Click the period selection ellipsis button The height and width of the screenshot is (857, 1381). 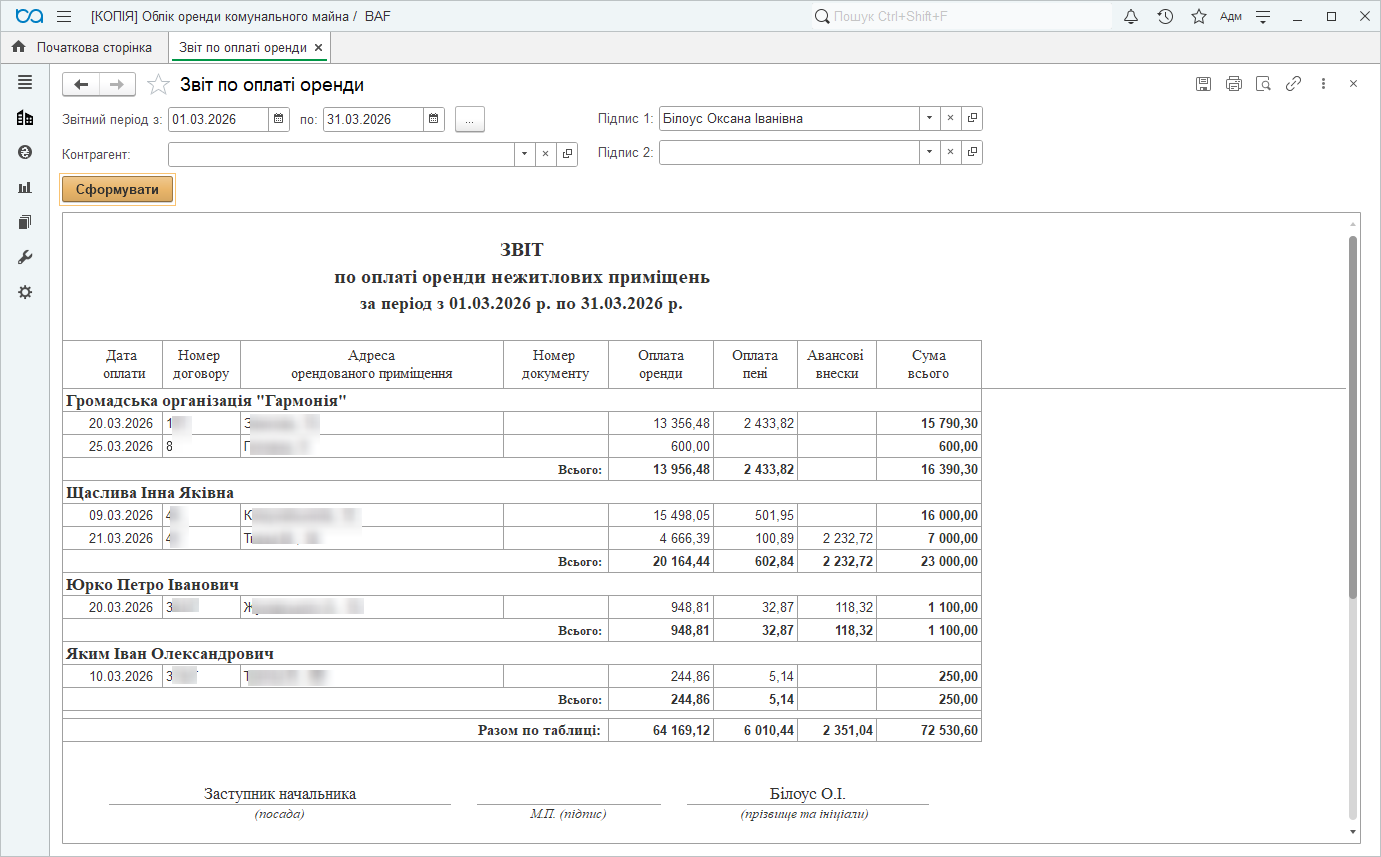point(470,119)
